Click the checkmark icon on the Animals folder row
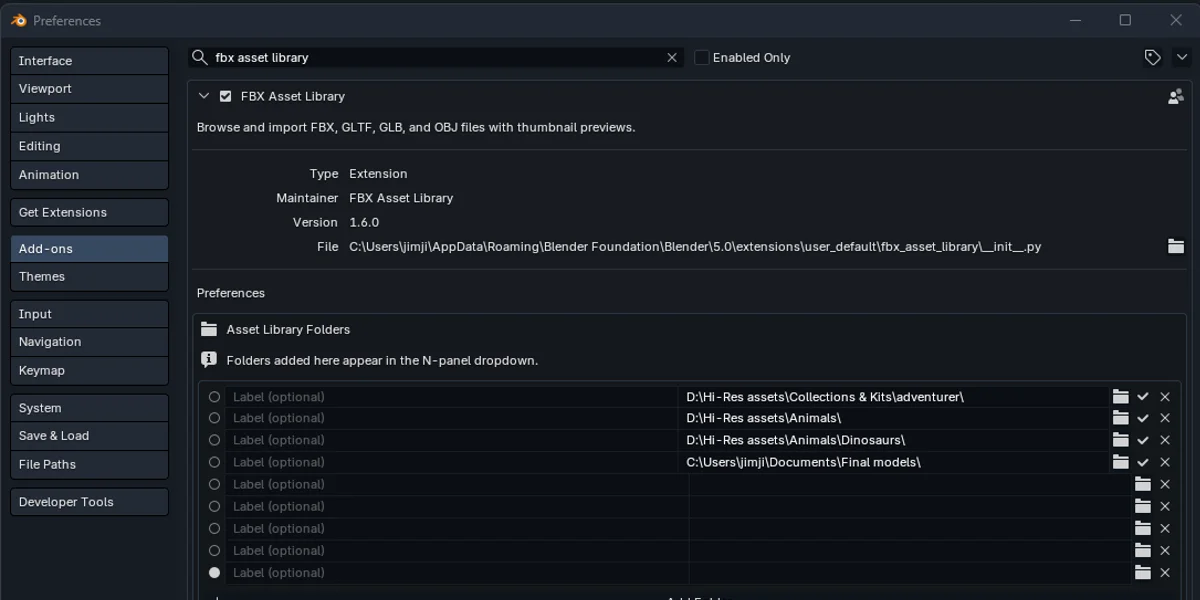This screenshot has height=600, width=1200. [1143, 418]
